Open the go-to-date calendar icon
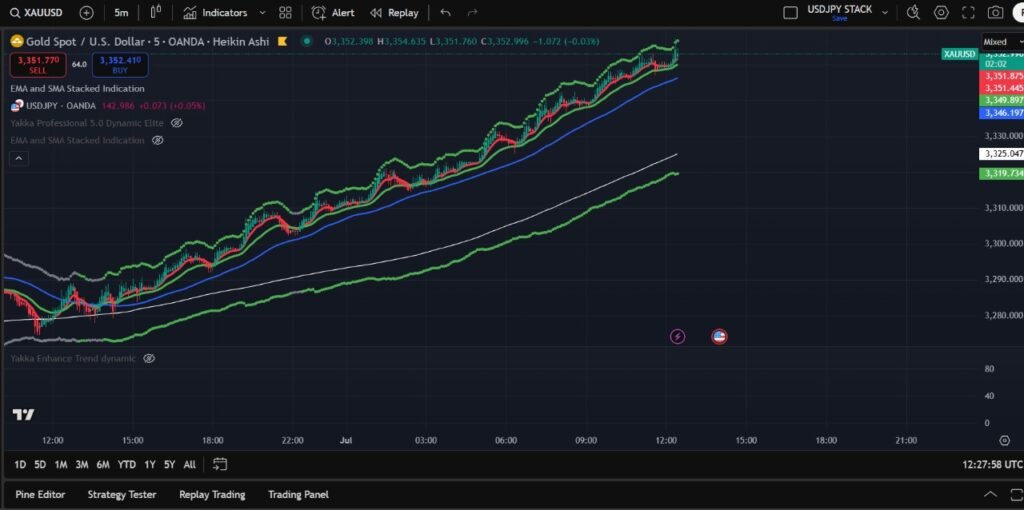 tap(220, 464)
